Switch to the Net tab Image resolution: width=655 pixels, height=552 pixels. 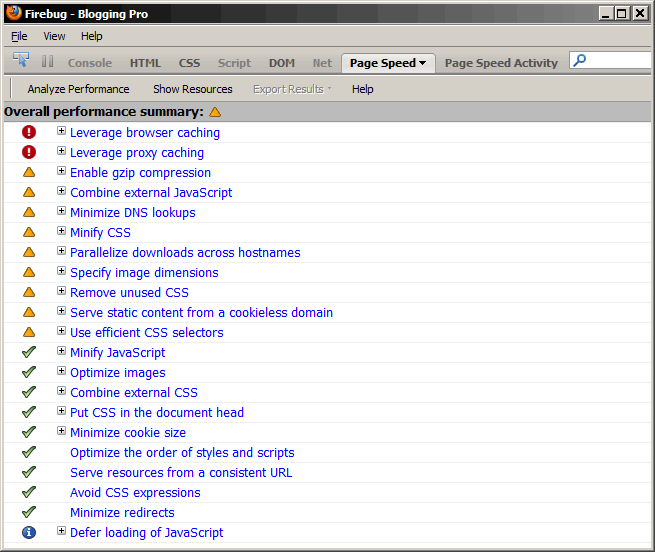click(322, 63)
